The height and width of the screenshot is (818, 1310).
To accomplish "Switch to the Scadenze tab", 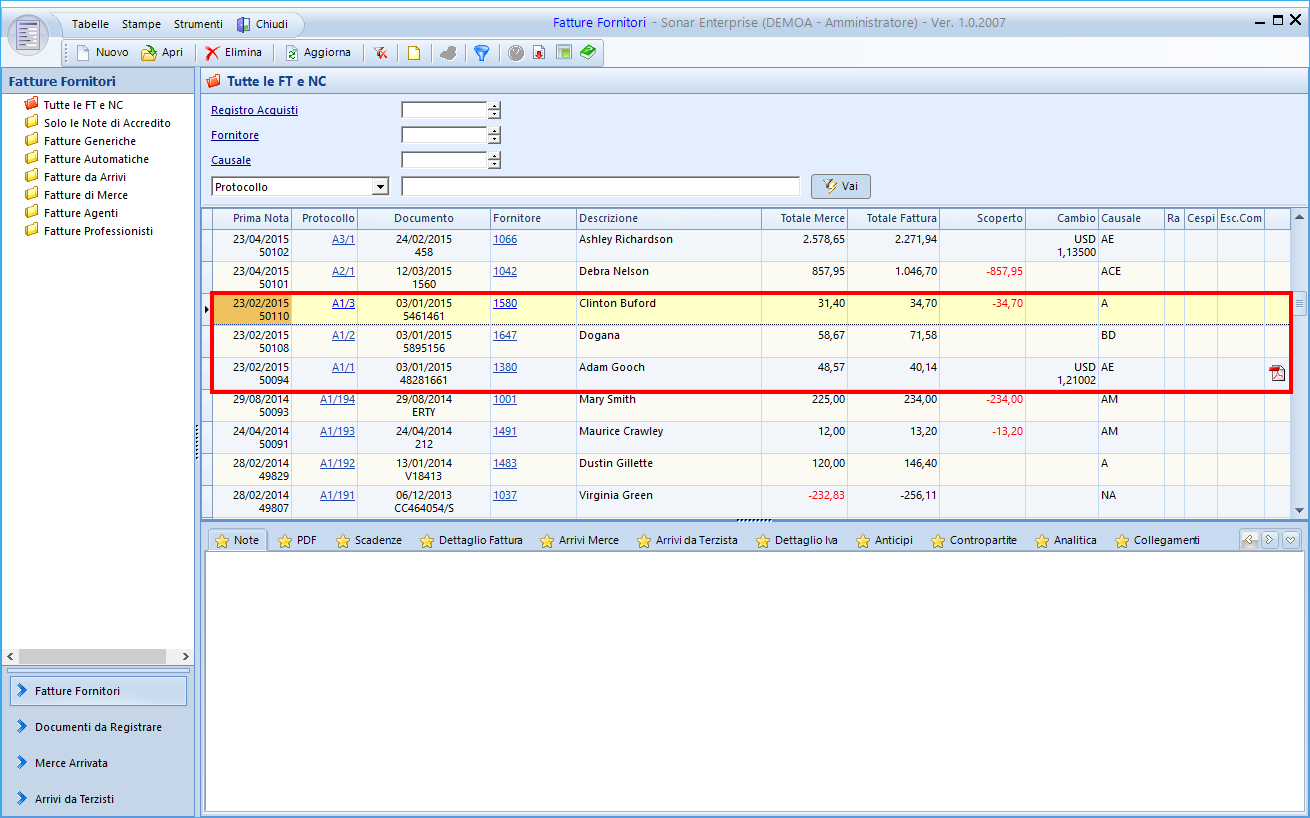I will tap(368, 540).
